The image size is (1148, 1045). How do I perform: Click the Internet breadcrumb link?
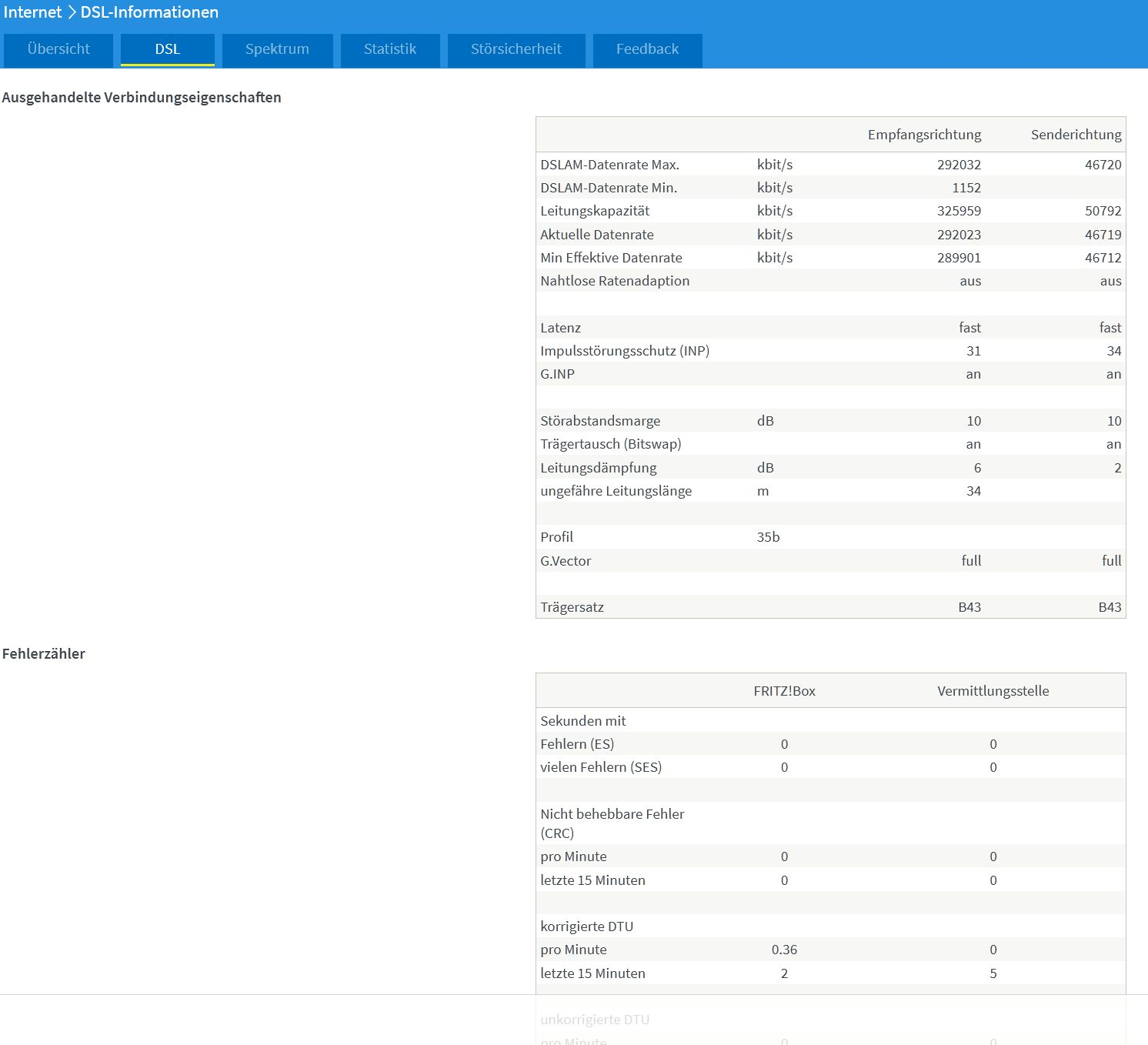click(32, 12)
